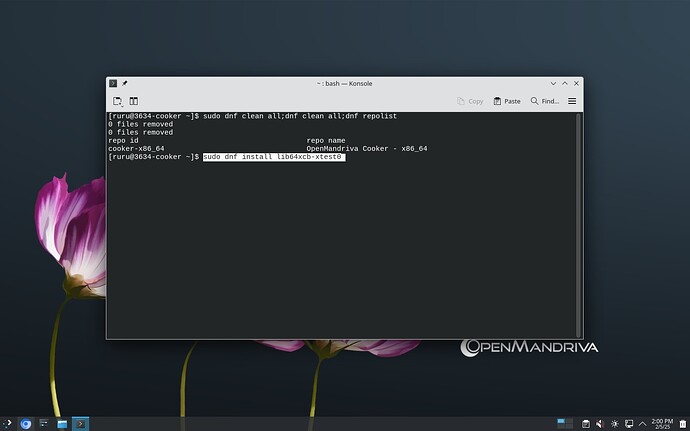690x431 pixels.
Task: Click the New Tab icon in Konsole toolbar
Action: click(x=117, y=101)
